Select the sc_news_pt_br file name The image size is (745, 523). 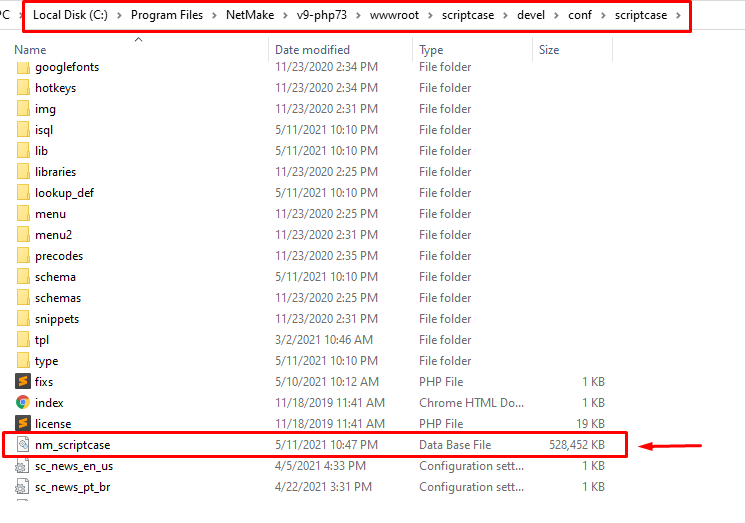(x=72, y=487)
